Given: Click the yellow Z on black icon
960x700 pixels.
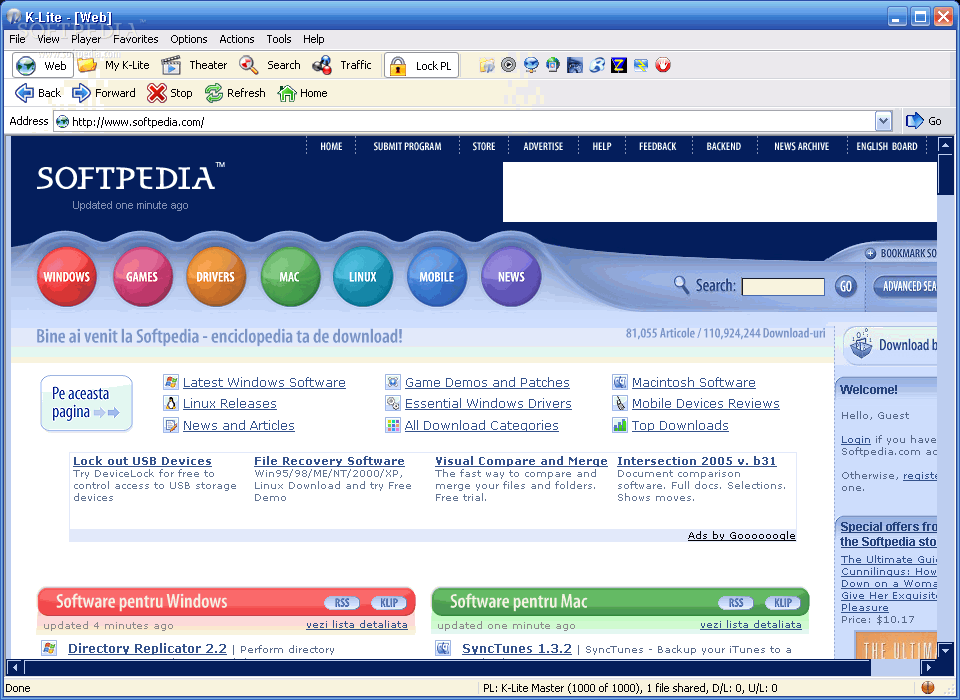Looking at the screenshot, I should 619,65.
